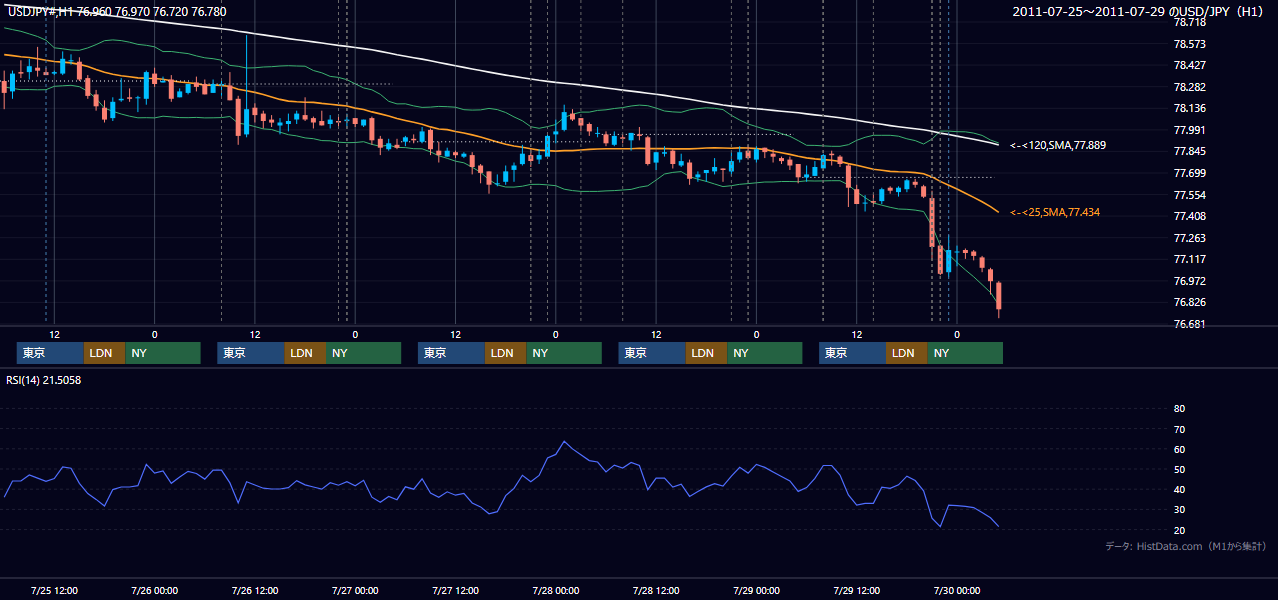Click price axis value 76.826

tap(1189, 302)
